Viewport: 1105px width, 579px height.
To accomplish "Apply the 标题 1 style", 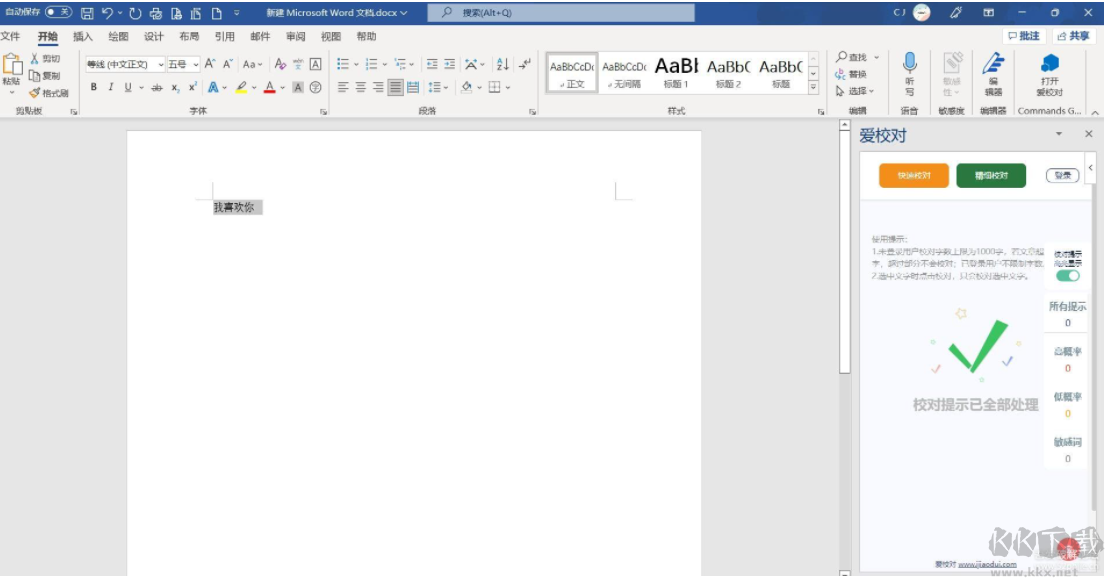I will (x=676, y=72).
